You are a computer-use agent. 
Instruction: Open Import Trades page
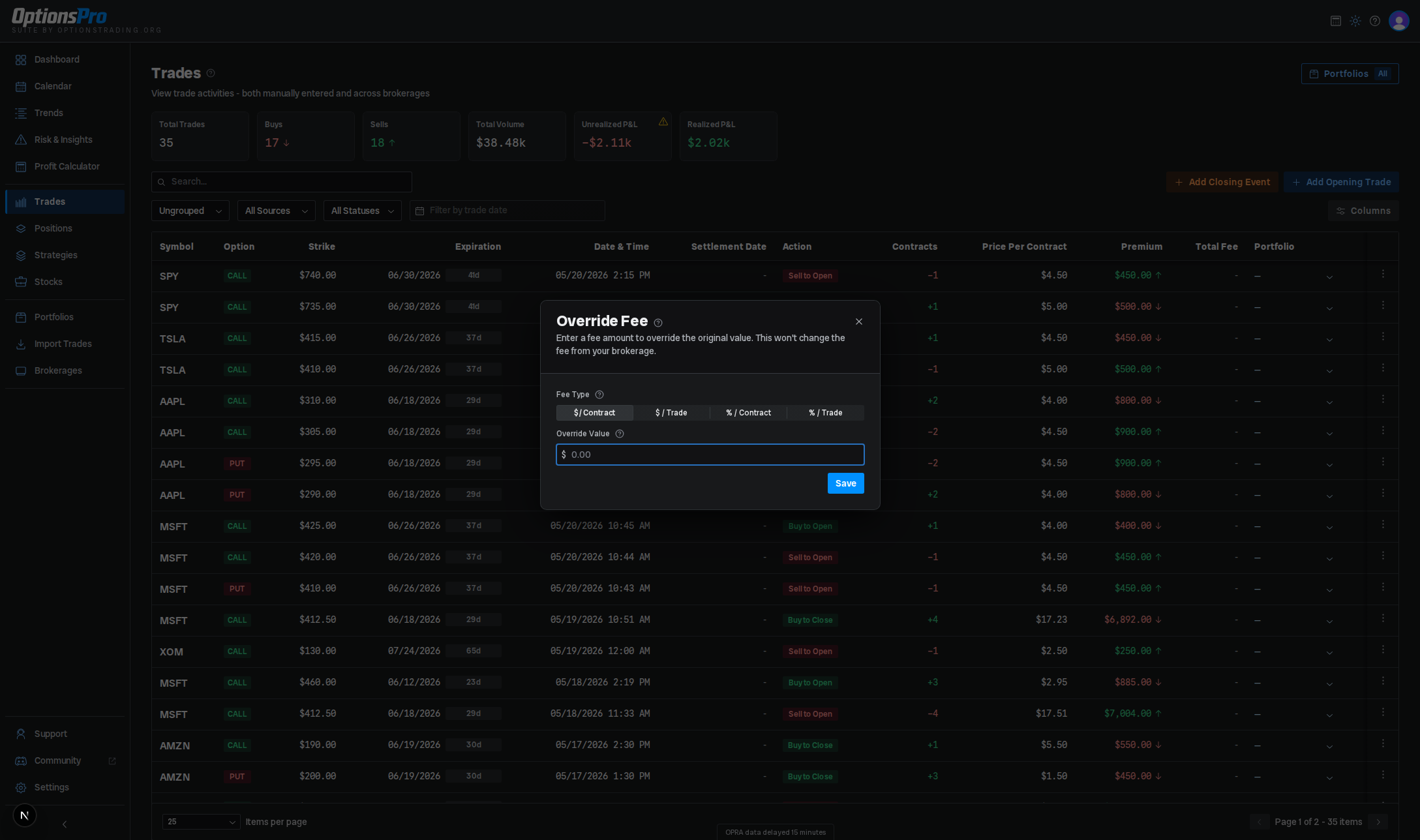pyautogui.click(x=65, y=344)
